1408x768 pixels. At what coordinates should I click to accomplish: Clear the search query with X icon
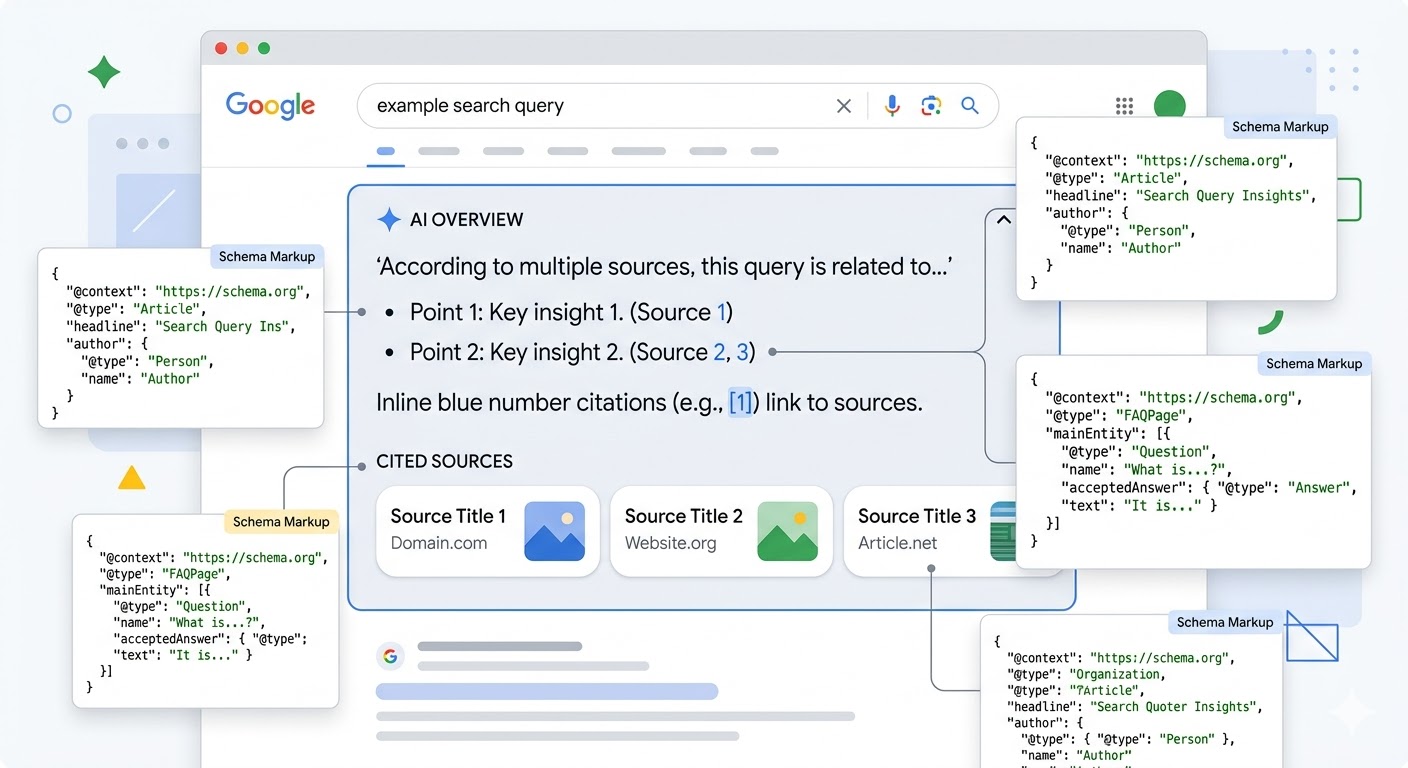coord(844,106)
